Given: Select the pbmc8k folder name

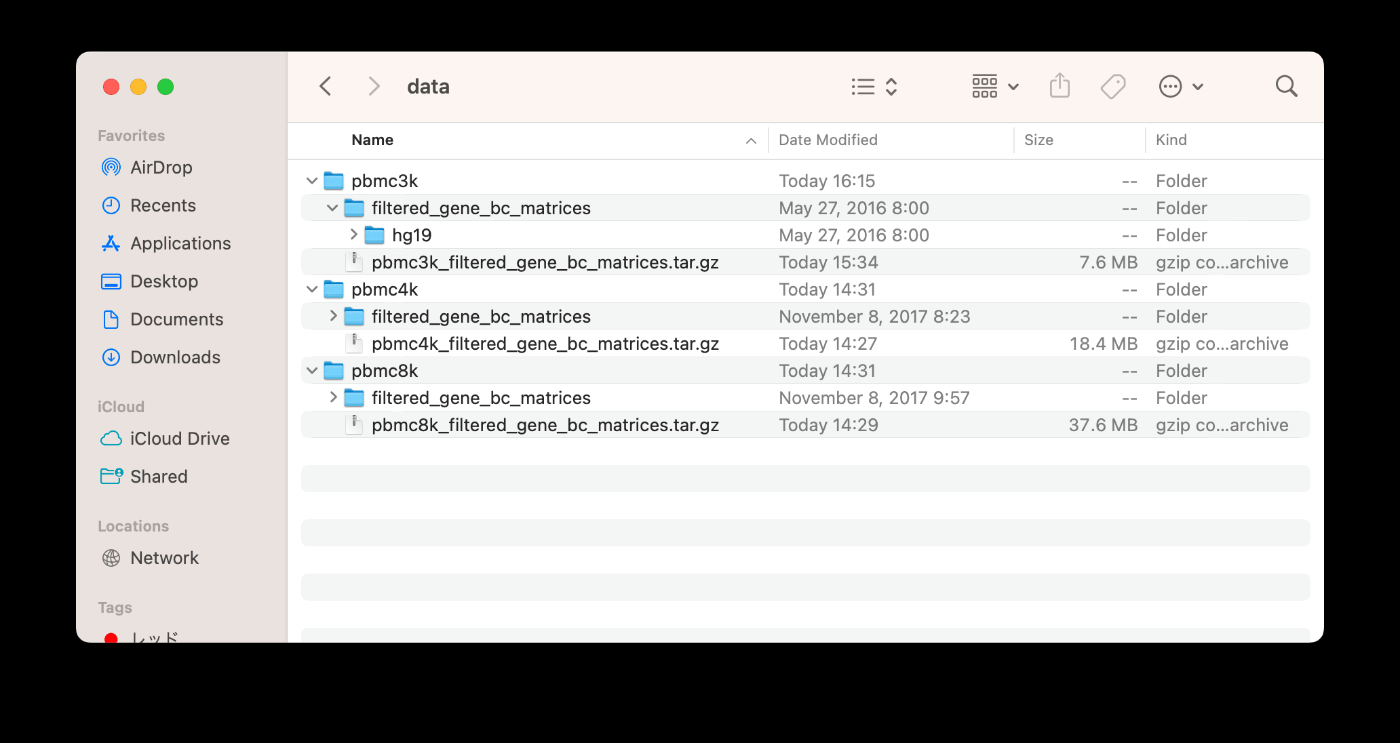Looking at the screenshot, I should [385, 370].
